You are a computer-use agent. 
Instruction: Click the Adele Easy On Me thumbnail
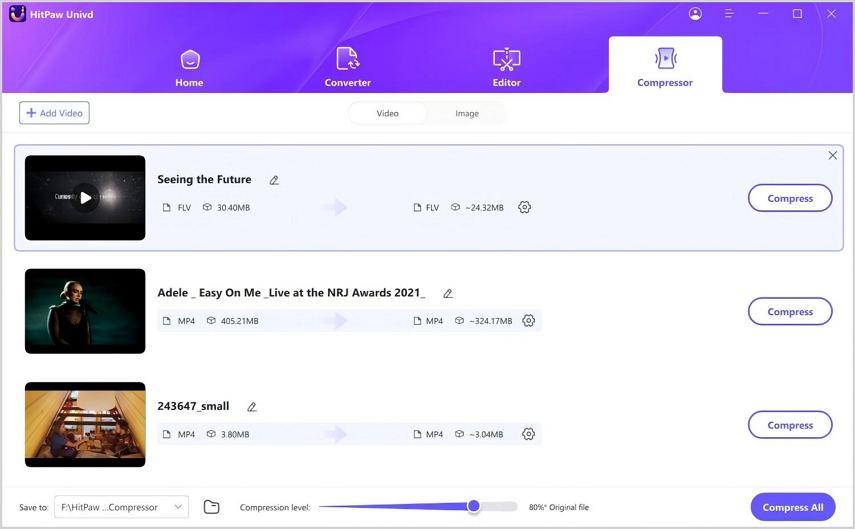pyautogui.click(x=85, y=311)
